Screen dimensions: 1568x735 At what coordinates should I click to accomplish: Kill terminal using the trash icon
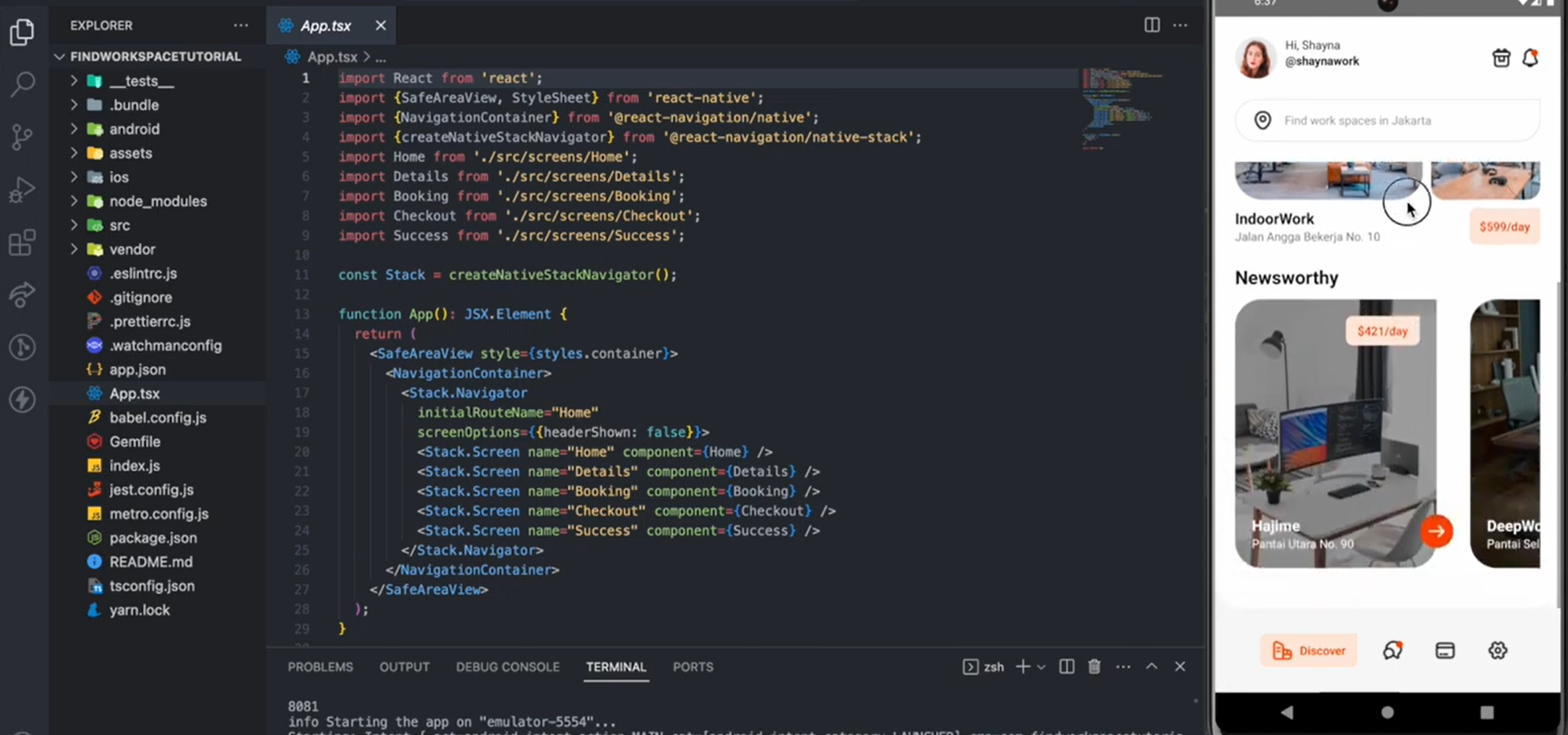point(1094,667)
